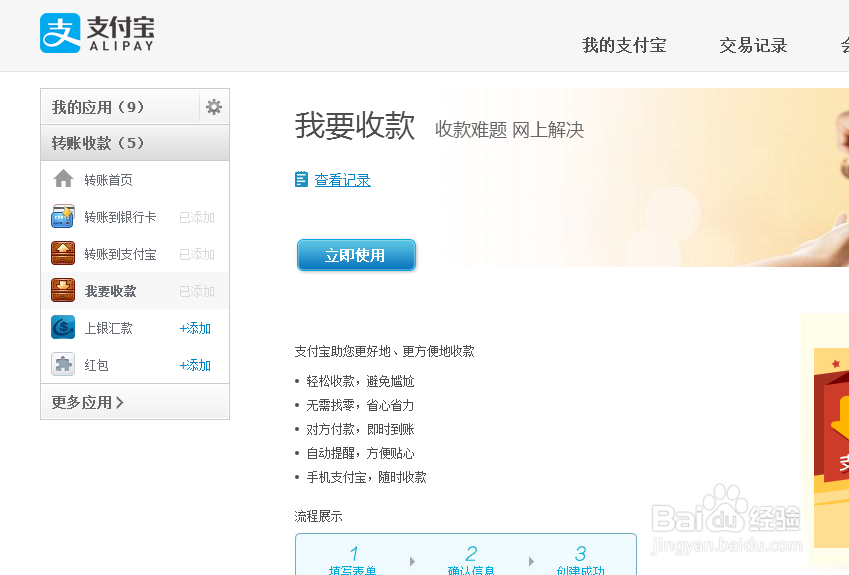The height and width of the screenshot is (575, 849).
Task: Click the 流程展示 label
Action: click(318, 517)
